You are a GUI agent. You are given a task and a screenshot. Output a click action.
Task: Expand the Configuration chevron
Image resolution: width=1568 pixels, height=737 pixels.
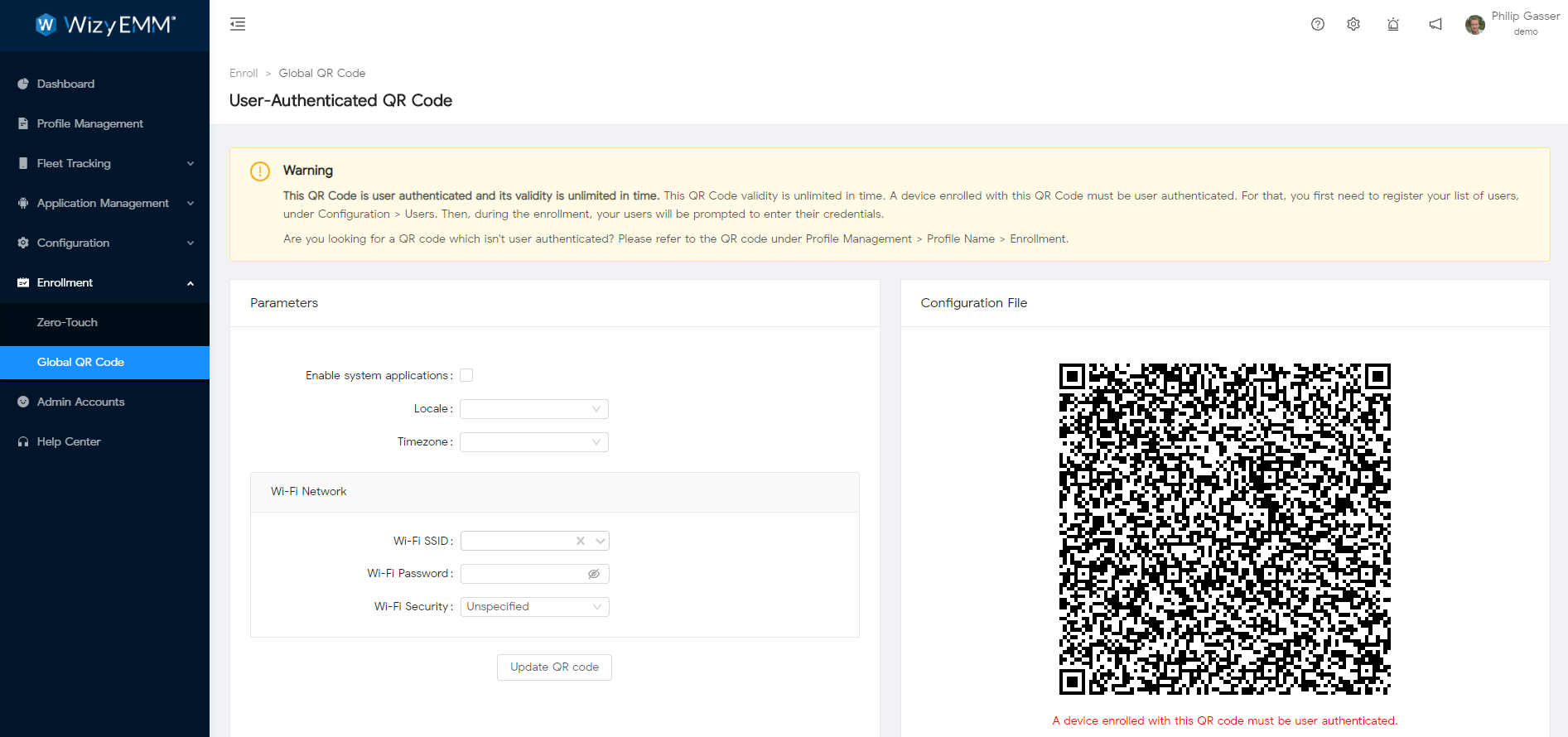(191, 243)
